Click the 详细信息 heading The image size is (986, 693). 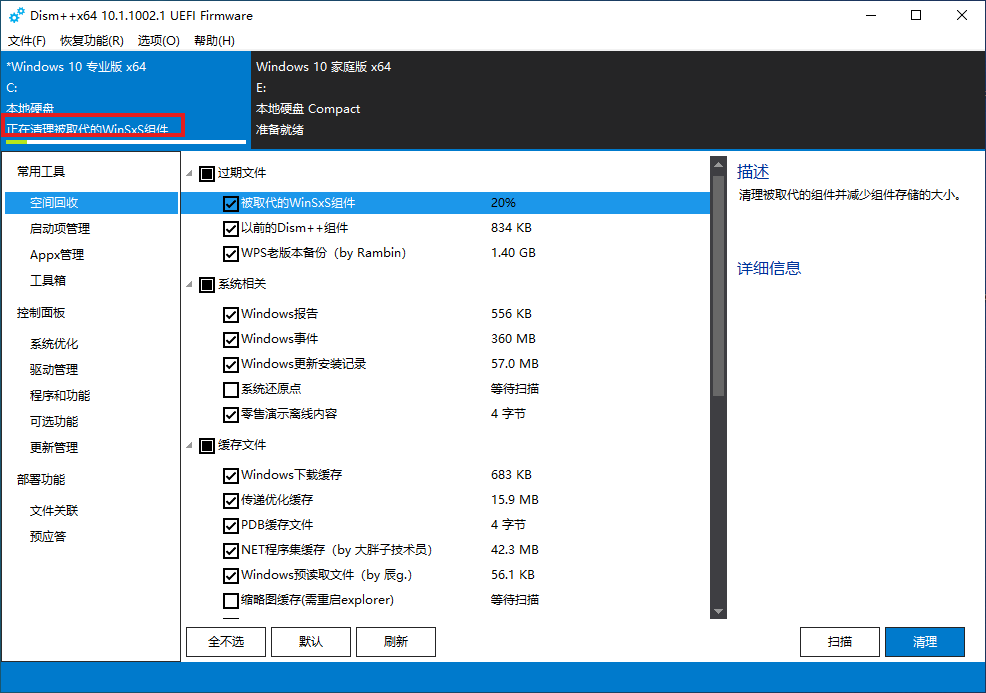coord(768,269)
